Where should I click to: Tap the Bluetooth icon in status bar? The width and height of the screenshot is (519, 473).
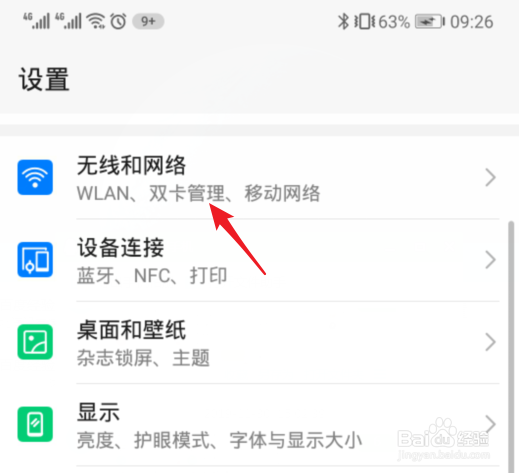(343, 22)
